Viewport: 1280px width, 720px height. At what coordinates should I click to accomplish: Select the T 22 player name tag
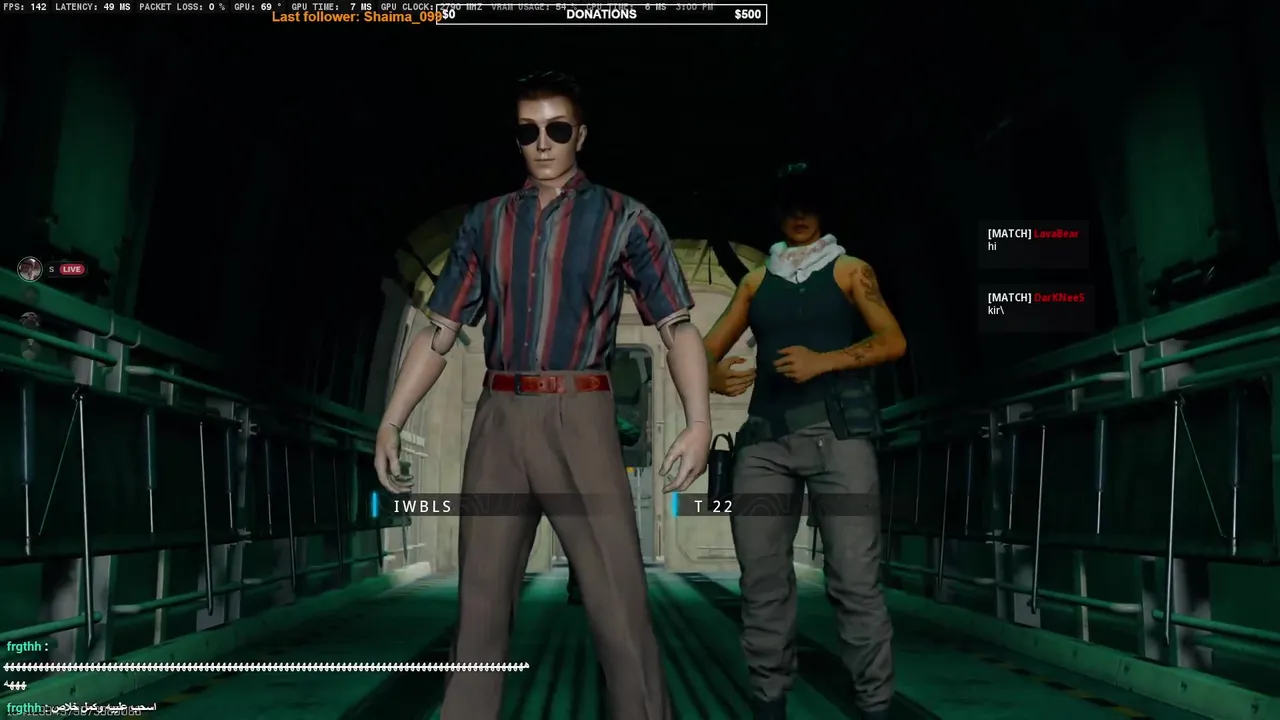pos(714,506)
